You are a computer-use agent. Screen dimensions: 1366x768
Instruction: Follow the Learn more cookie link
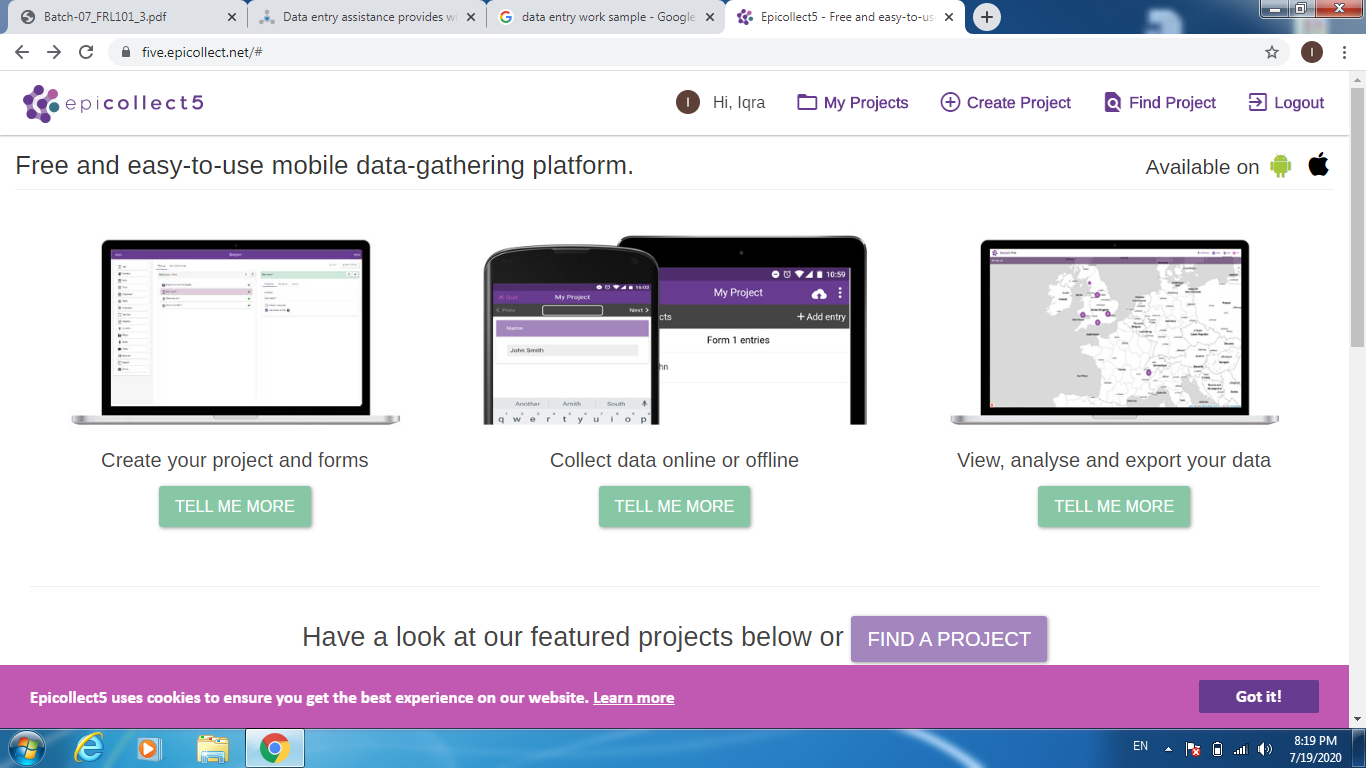click(633, 698)
